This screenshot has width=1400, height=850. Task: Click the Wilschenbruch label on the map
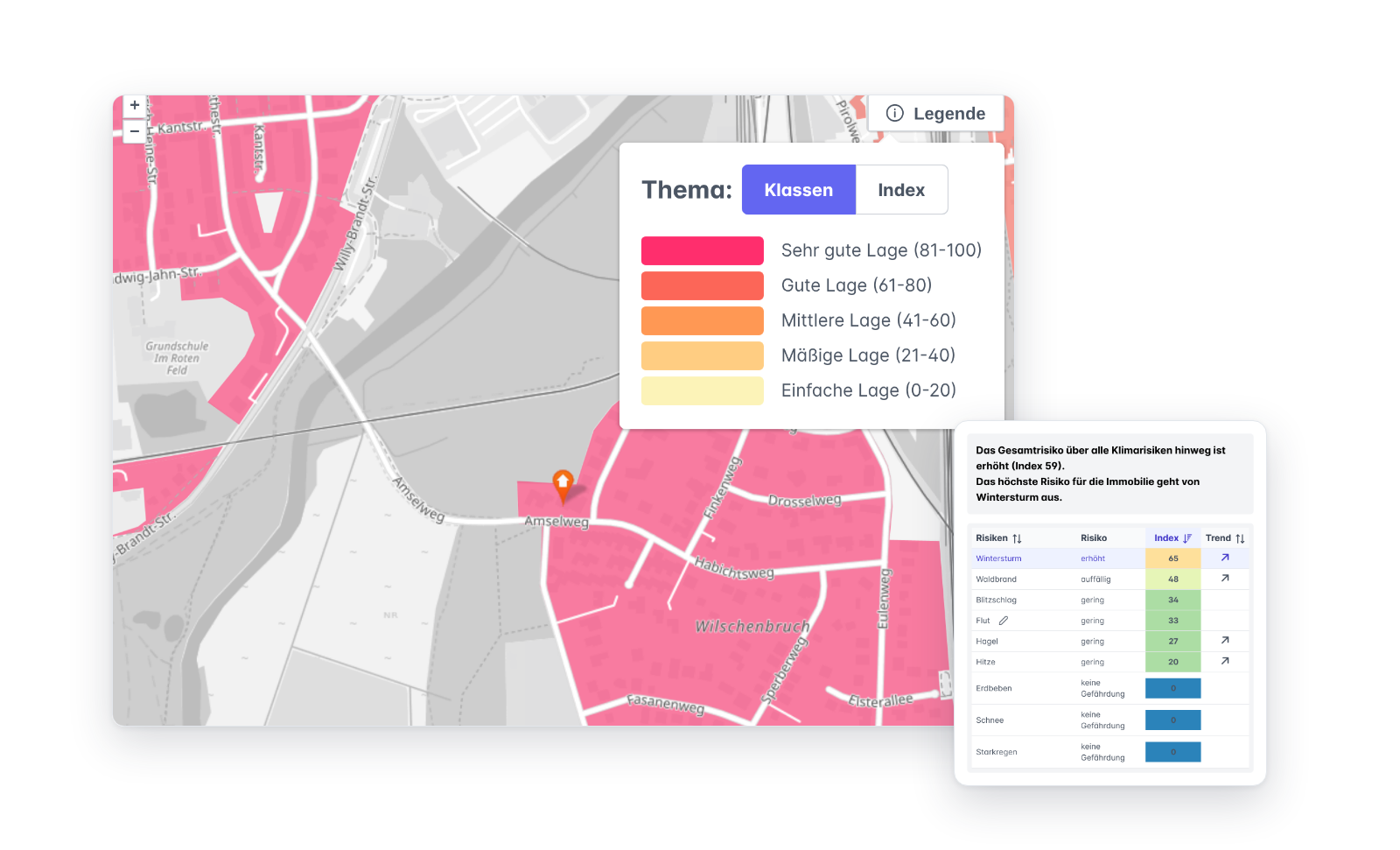(x=752, y=627)
